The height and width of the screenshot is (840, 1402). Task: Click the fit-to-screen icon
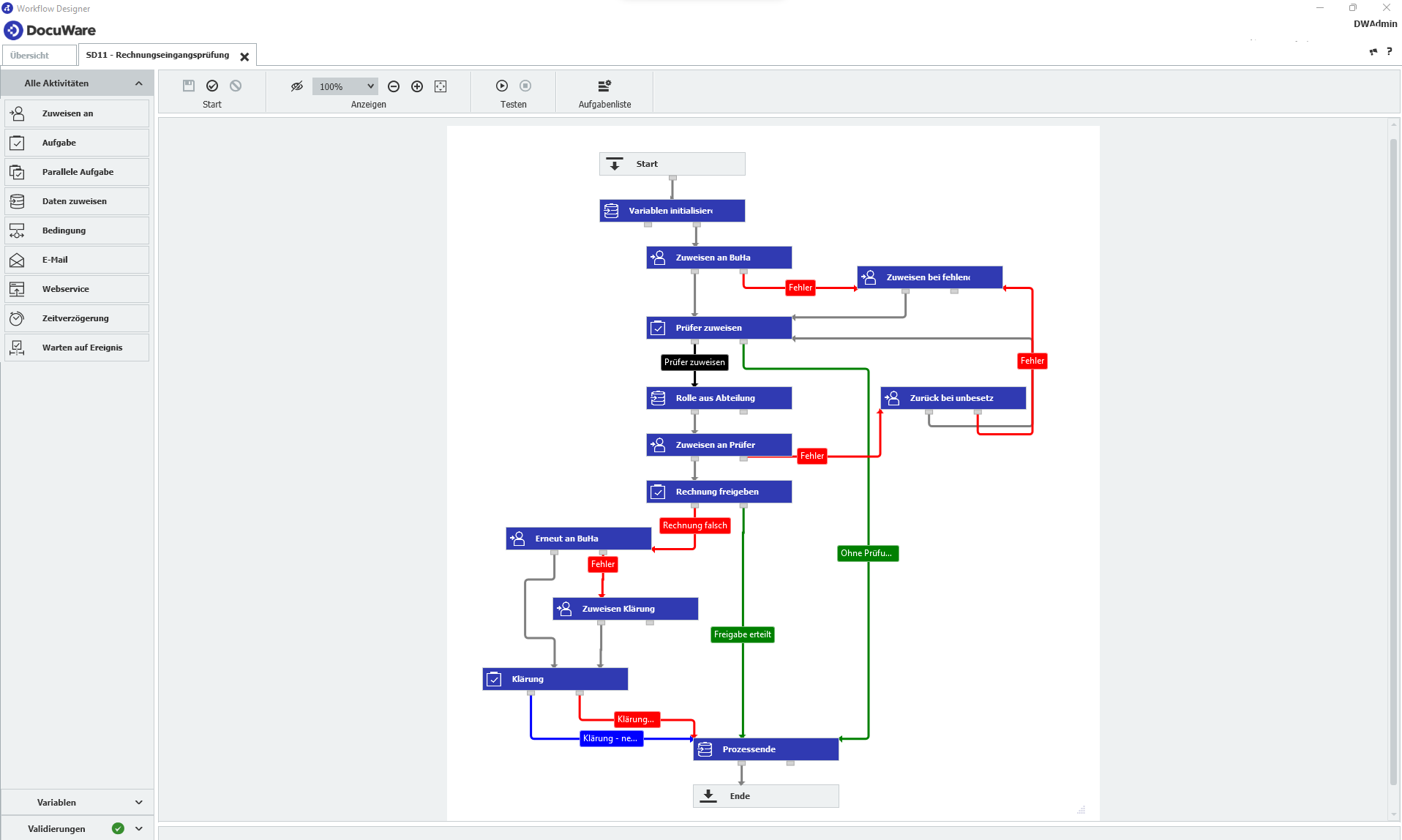[x=441, y=86]
